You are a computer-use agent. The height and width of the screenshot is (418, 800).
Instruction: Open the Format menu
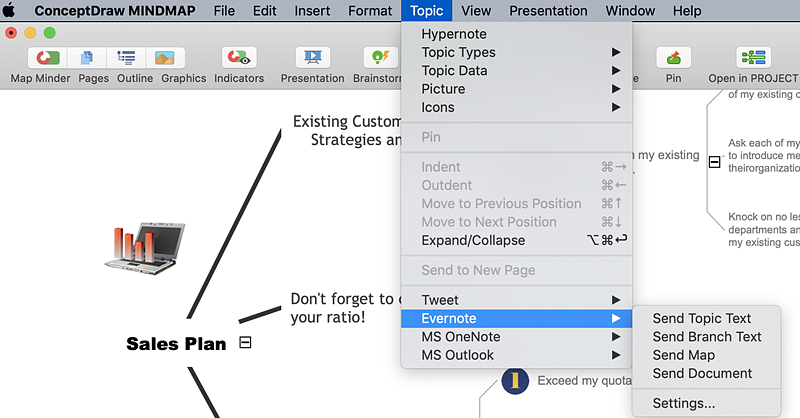(370, 11)
